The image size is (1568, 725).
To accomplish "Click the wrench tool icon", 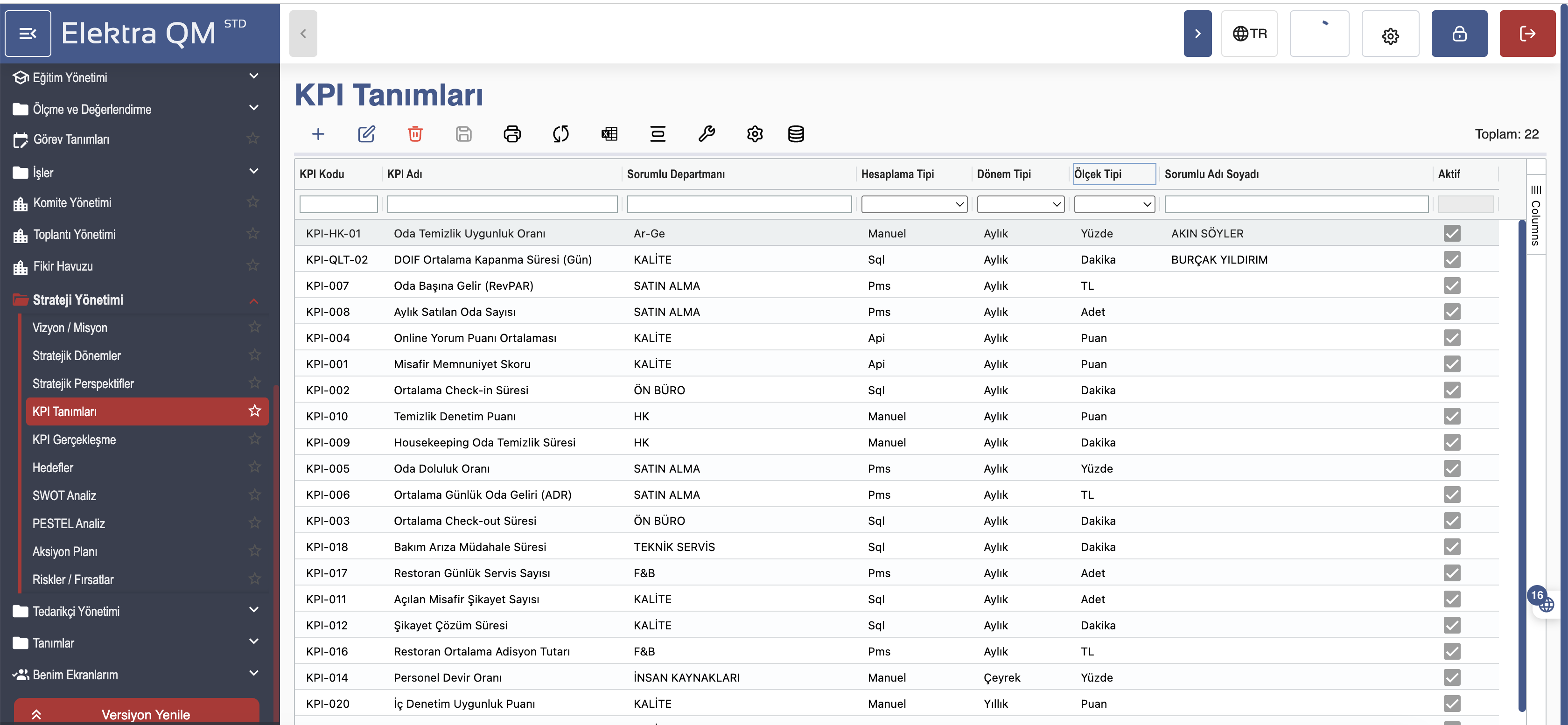I will tap(706, 134).
